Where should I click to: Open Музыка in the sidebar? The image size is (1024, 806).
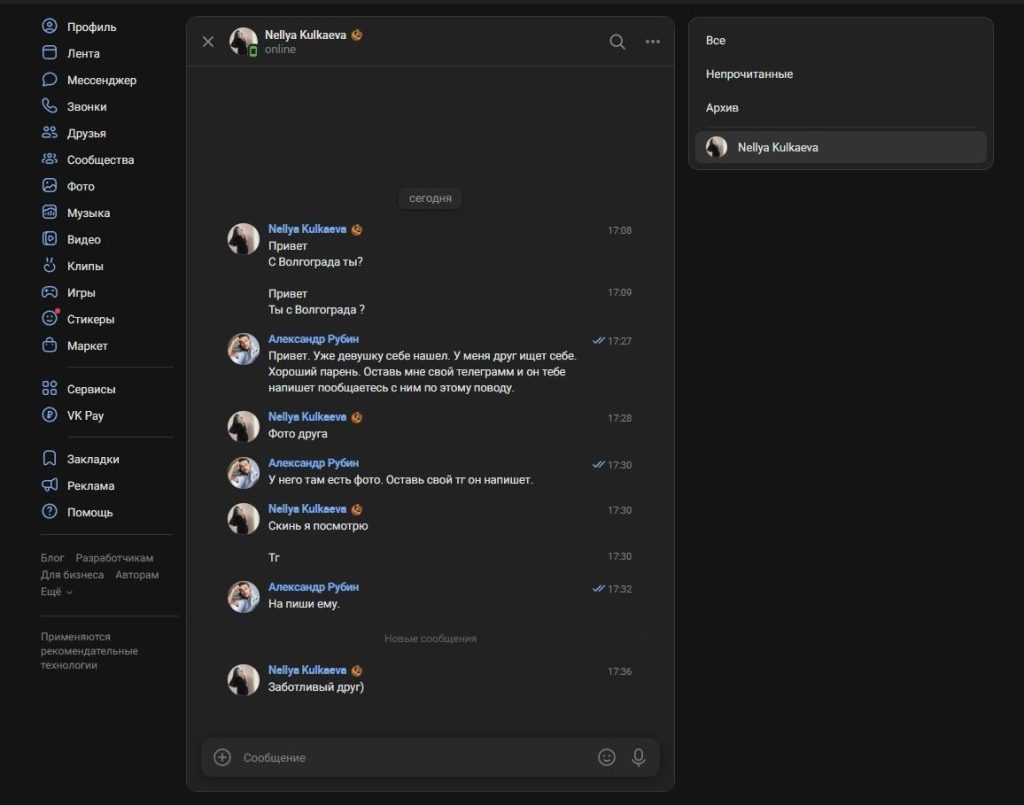[88, 213]
